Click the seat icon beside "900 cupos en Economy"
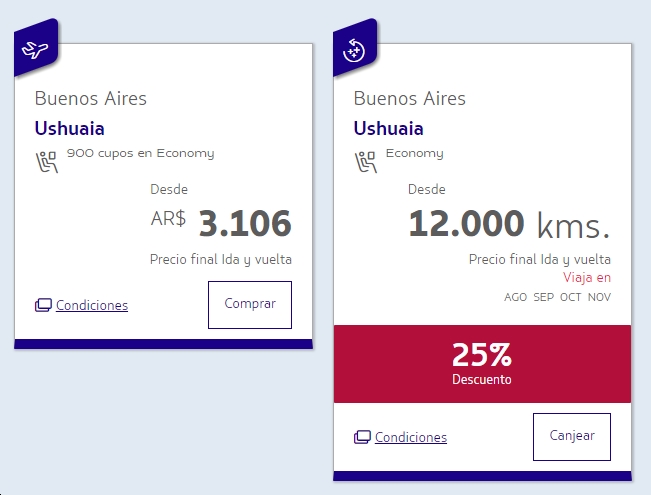Viewport: 651px width, 495px height. 46,159
